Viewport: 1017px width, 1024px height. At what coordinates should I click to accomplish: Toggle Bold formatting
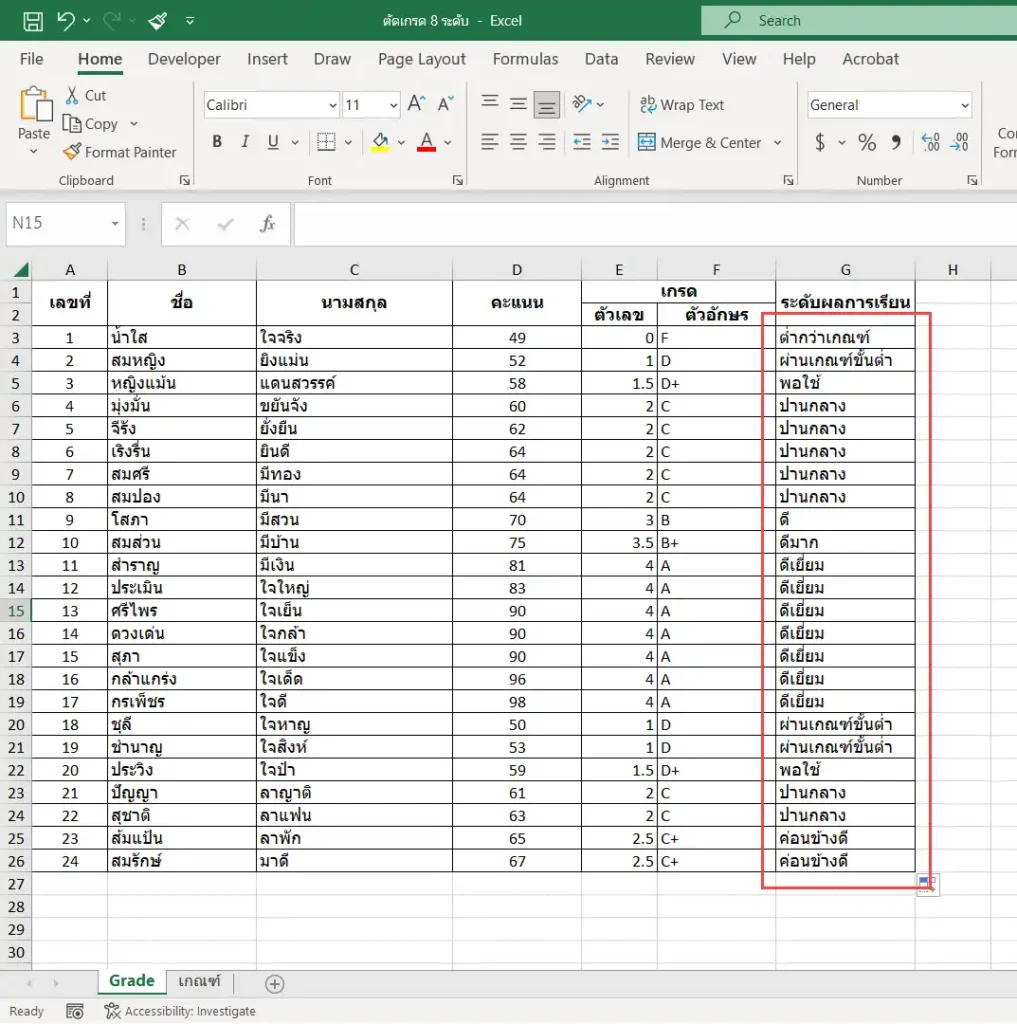coord(217,142)
